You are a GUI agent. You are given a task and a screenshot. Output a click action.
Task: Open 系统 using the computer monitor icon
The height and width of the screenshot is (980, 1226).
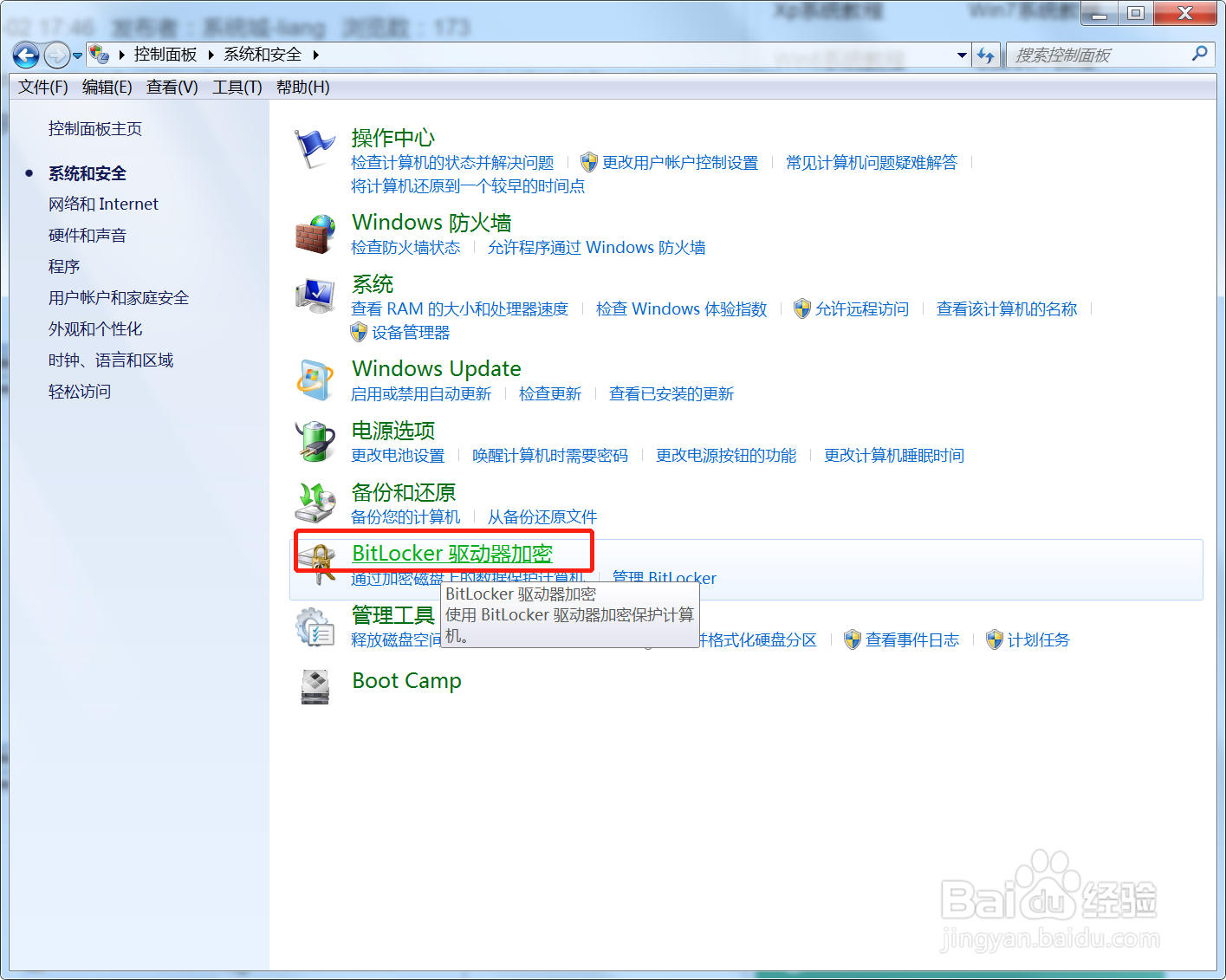(315, 295)
